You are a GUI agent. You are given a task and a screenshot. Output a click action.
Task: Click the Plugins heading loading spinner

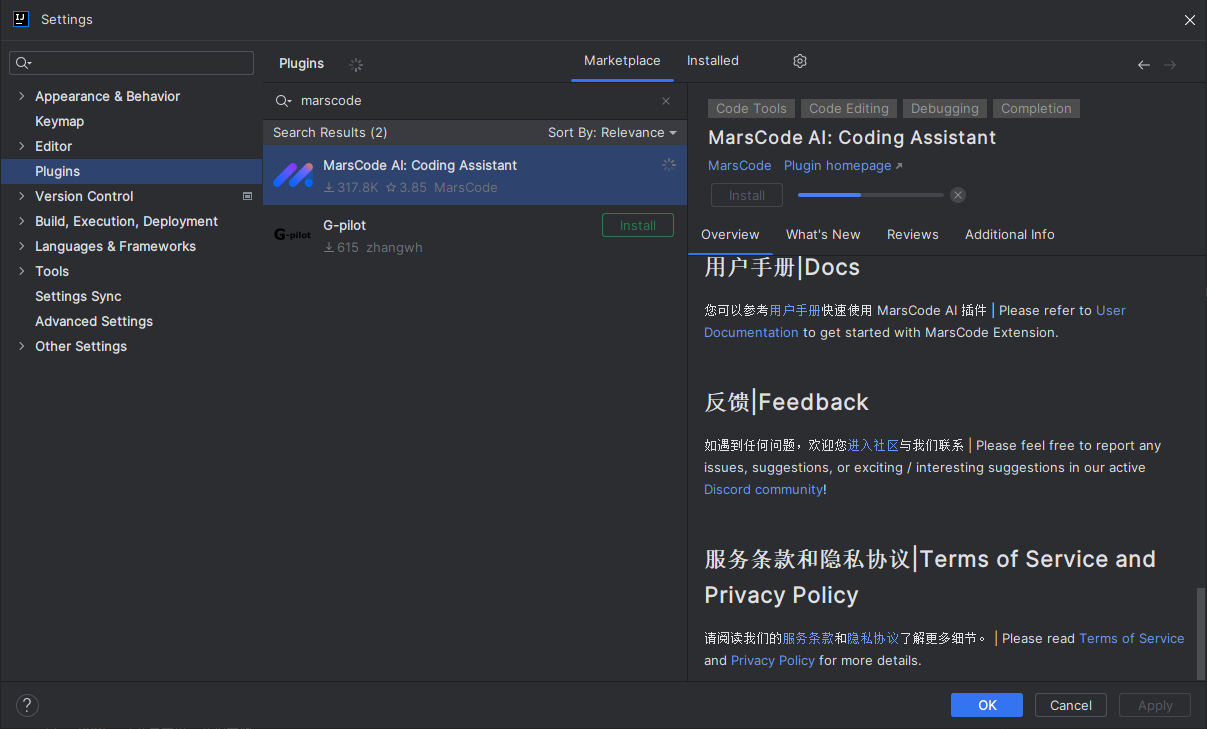pos(356,64)
